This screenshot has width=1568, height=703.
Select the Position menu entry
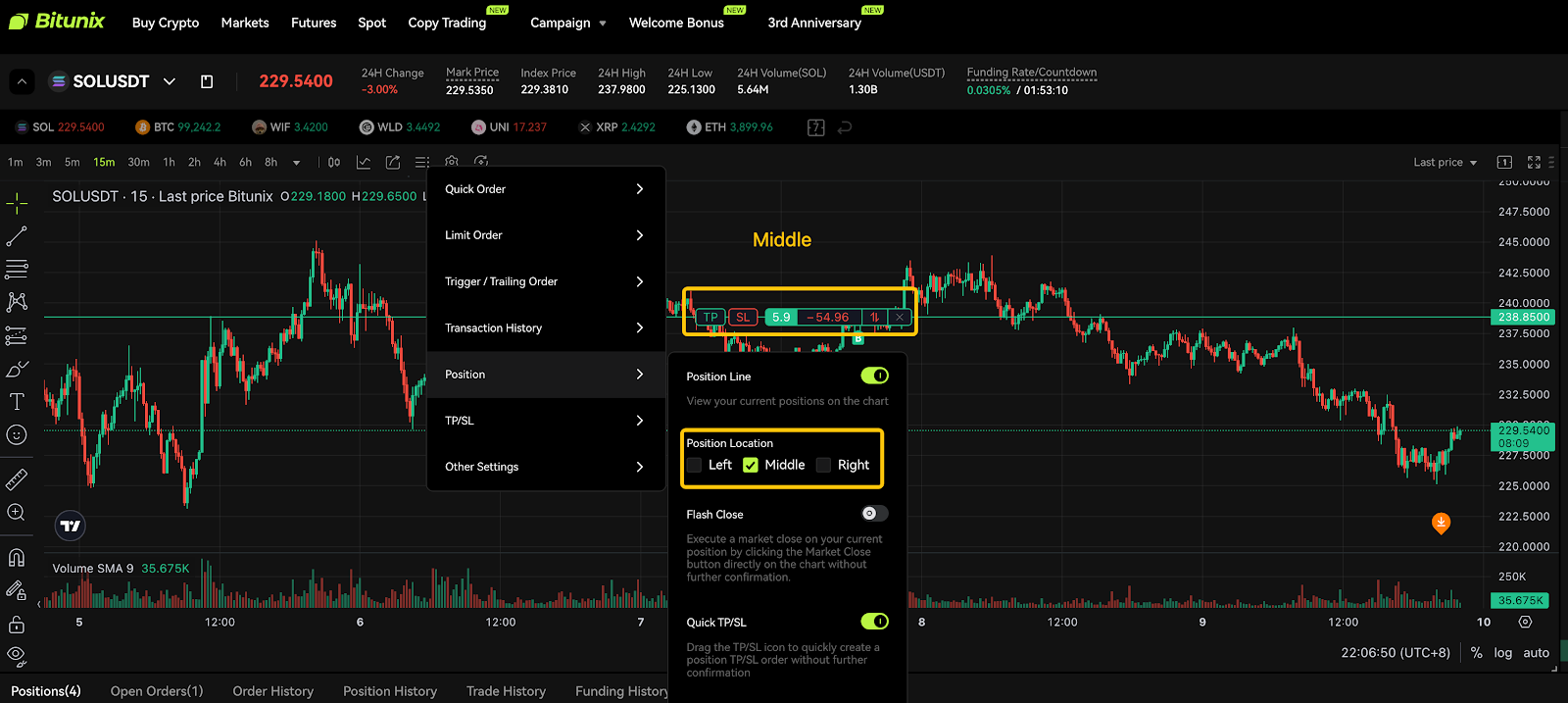click(546, 375)
